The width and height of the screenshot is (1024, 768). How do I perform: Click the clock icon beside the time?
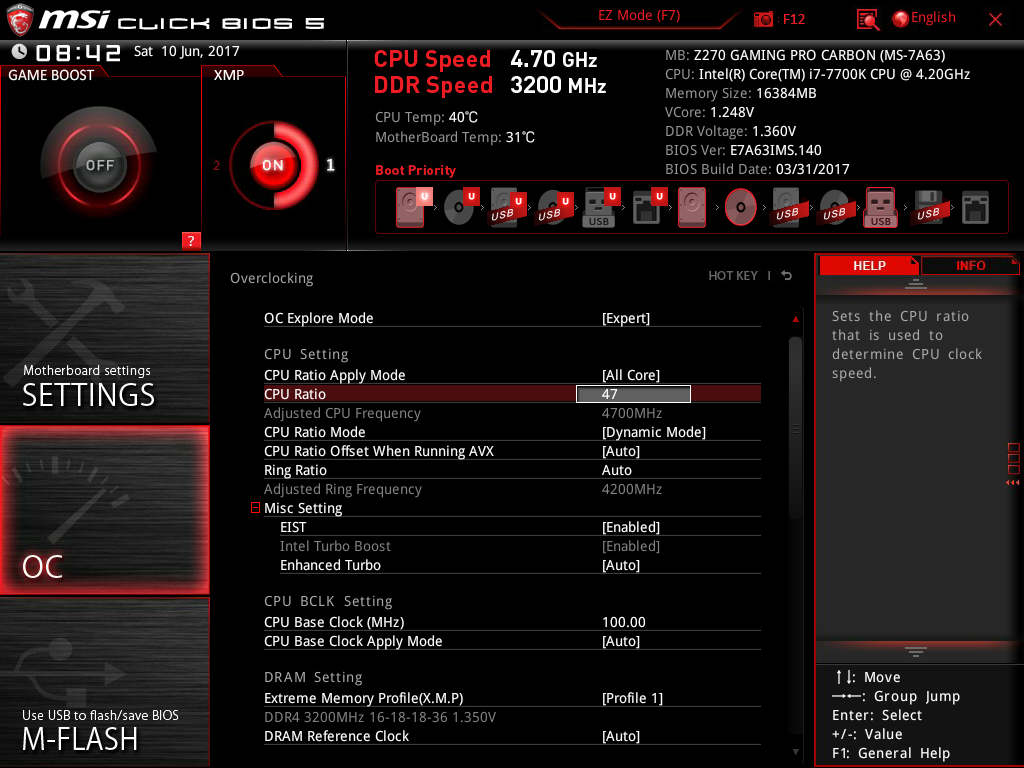tap(19, 51)
